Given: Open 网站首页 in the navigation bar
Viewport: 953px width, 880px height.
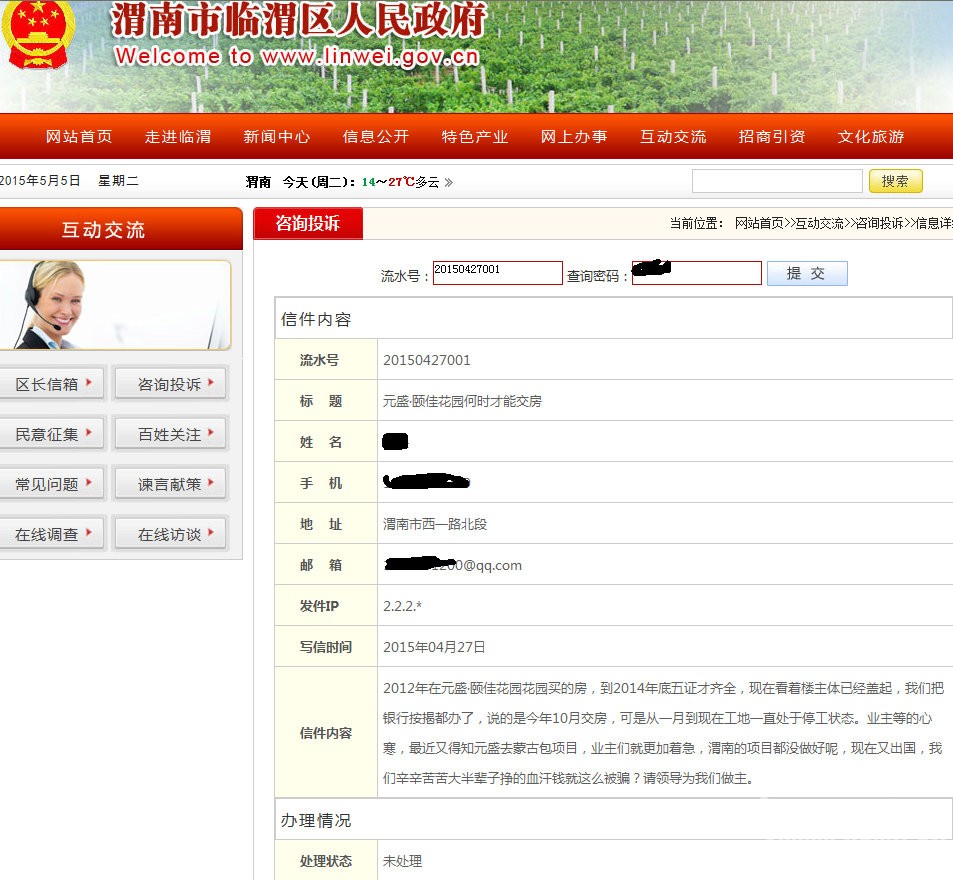Looking at the screenshot, I should pos(79,137).
